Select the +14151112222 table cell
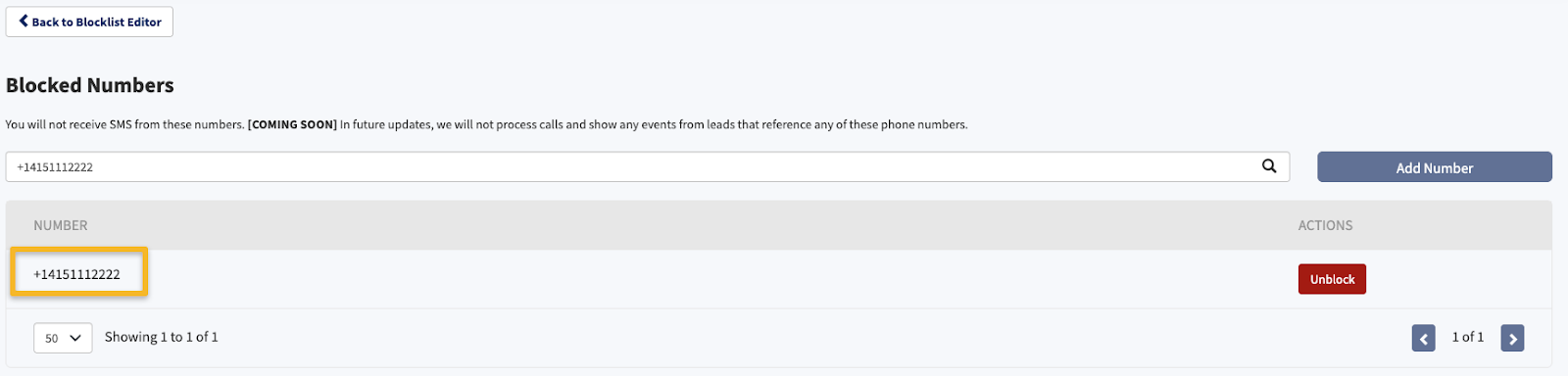Viewport: 1568px width, 376px height. tap(77, 274)
